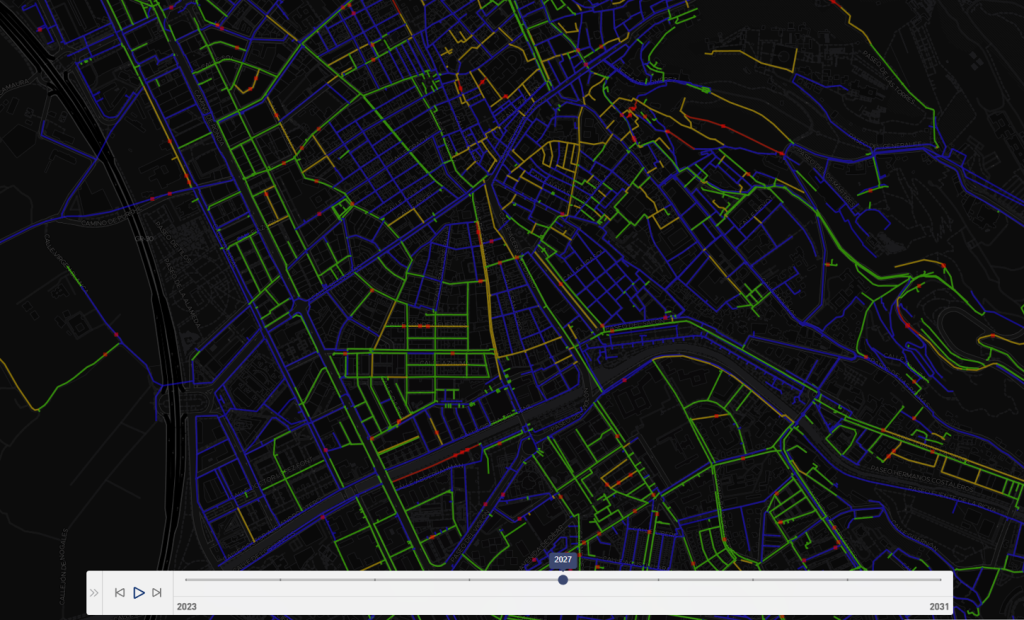Click the green node atop the hillside road

(706, 91)
